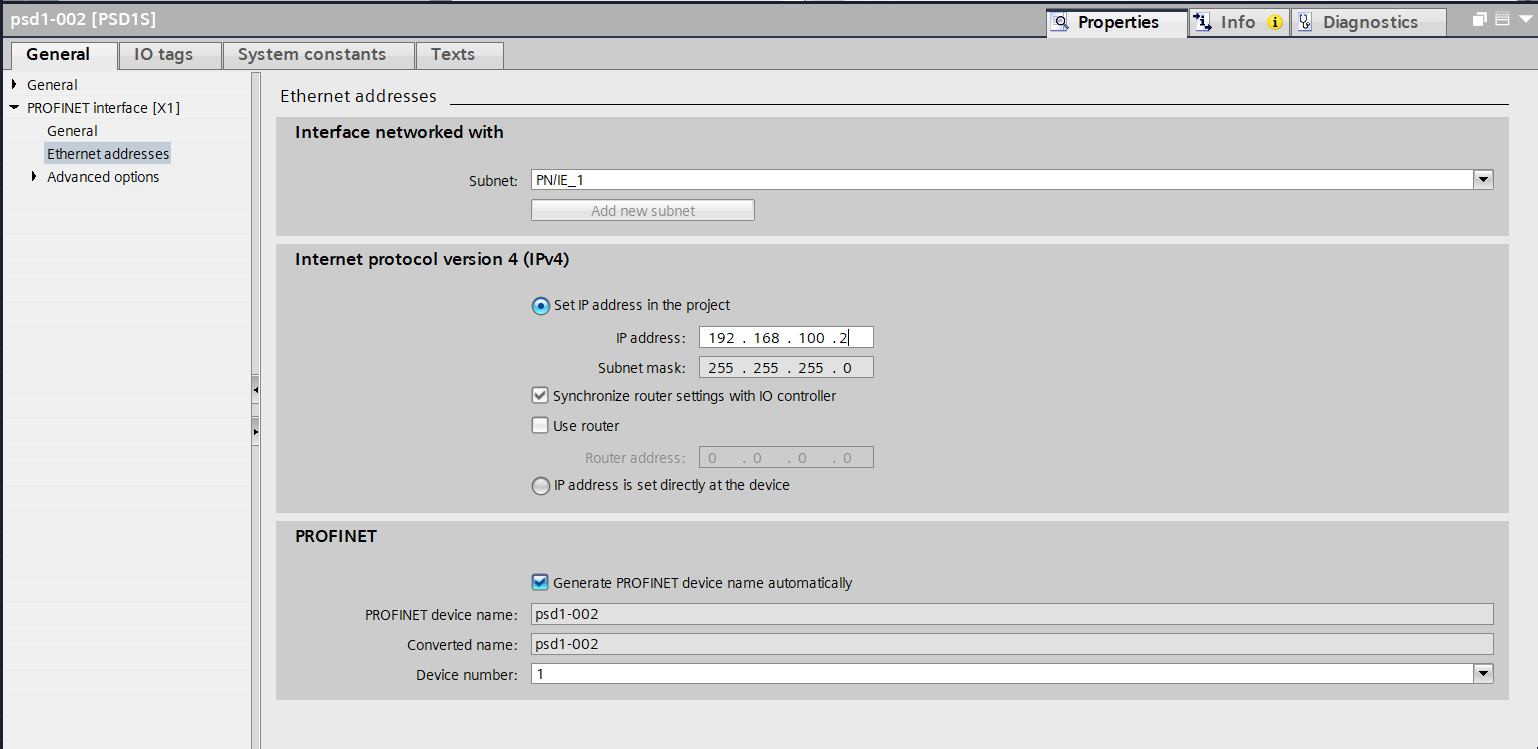Screen dimensions: 1538x749
Task: Switch to the Info tab
Action: [1236, 22]
